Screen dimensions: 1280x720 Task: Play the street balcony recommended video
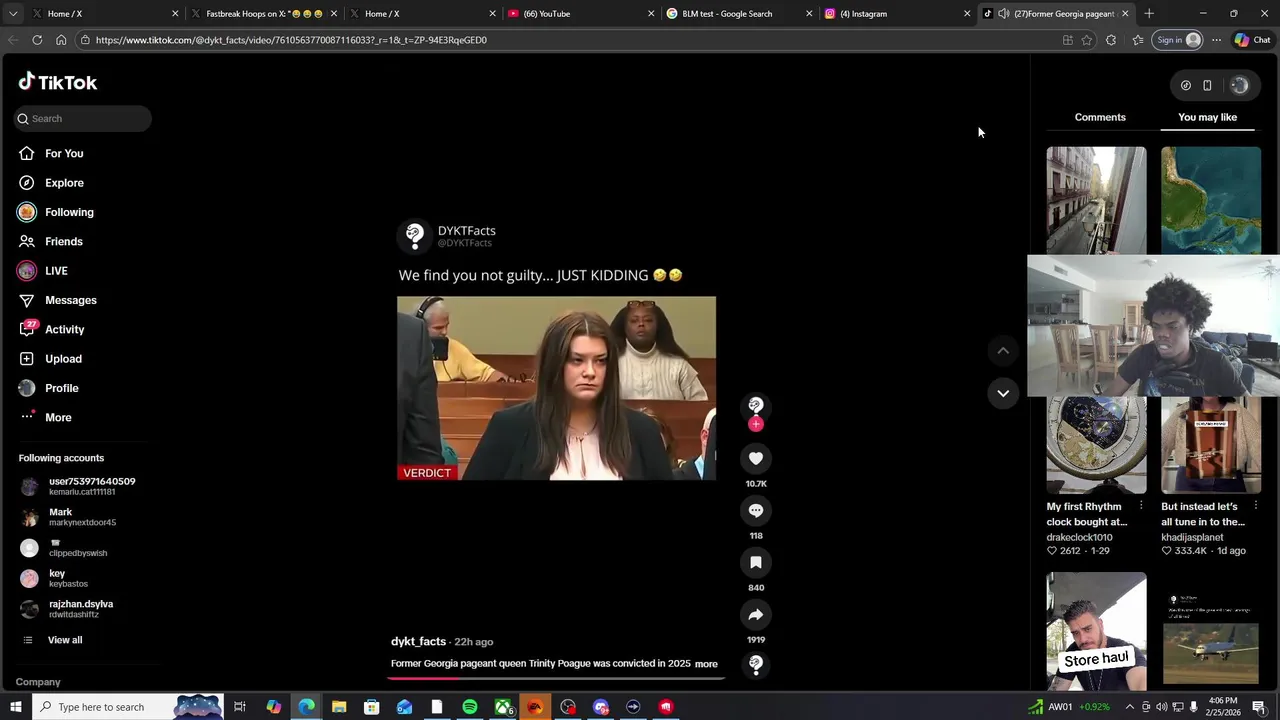click(1096, 200)
